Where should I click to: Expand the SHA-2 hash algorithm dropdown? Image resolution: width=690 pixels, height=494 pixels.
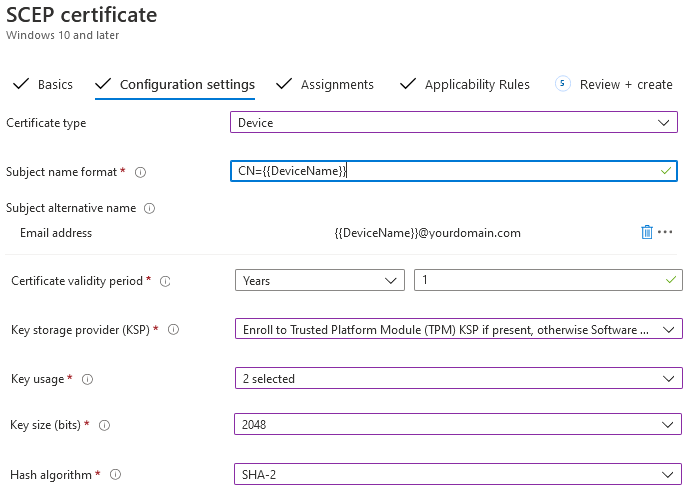coord(458,474)
